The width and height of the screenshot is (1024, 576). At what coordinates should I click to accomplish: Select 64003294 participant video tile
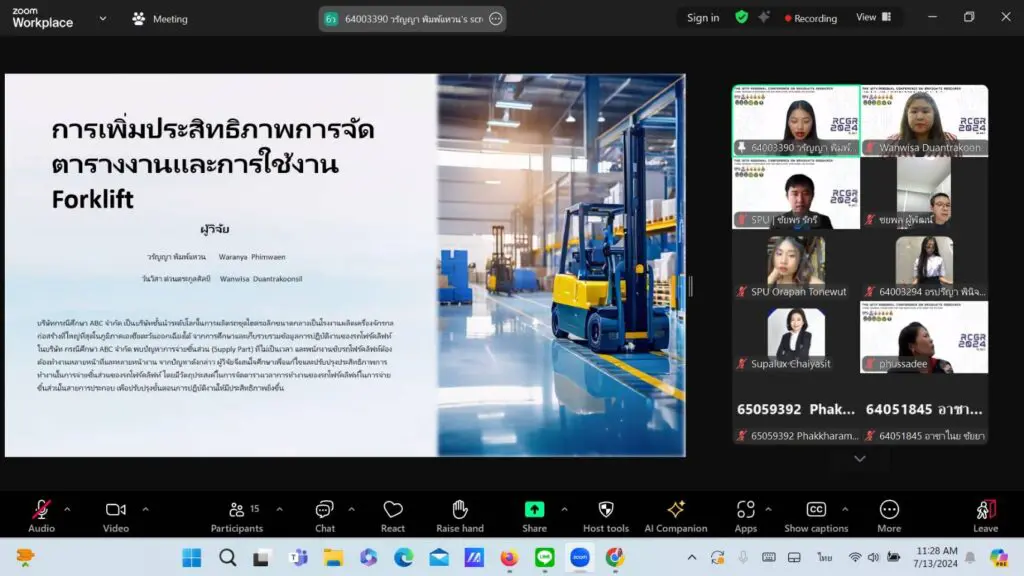pyautogui.click(x=924, y=265)
